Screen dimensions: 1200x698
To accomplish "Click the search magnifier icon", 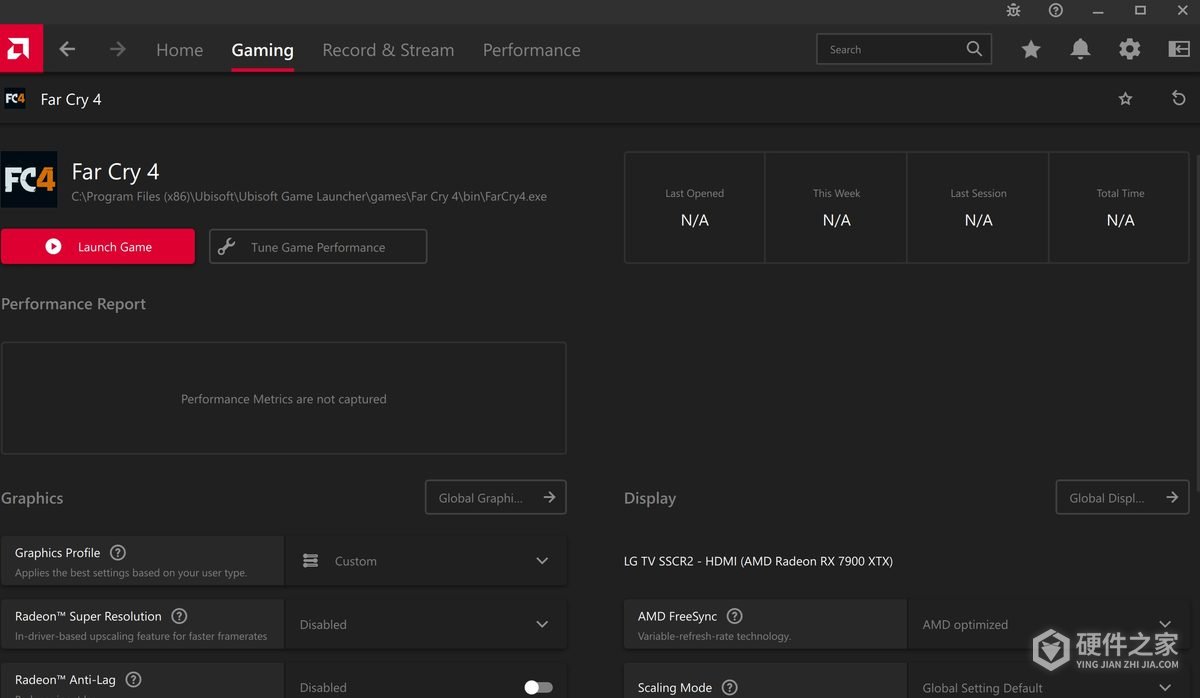I will click(x=974, y=49).
